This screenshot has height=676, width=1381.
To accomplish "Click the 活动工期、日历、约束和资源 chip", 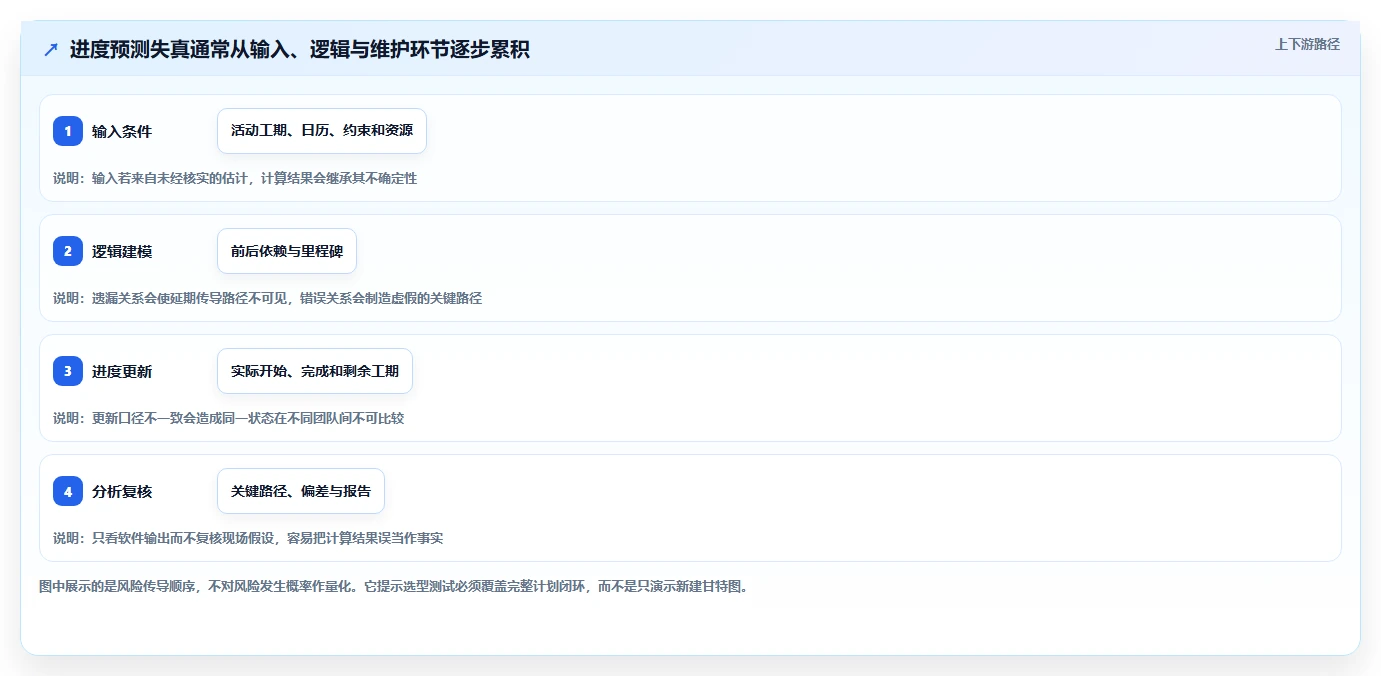I will (322, 131).
